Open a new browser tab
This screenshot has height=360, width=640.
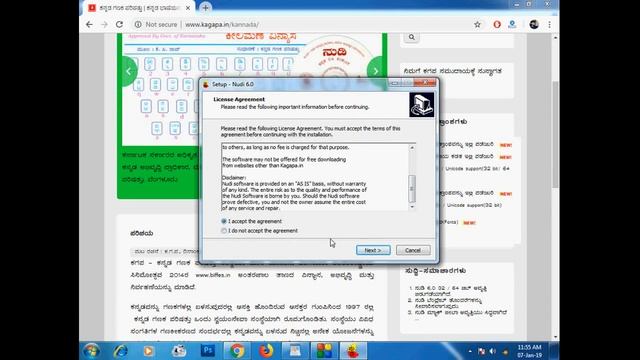(x=205, y=8)
